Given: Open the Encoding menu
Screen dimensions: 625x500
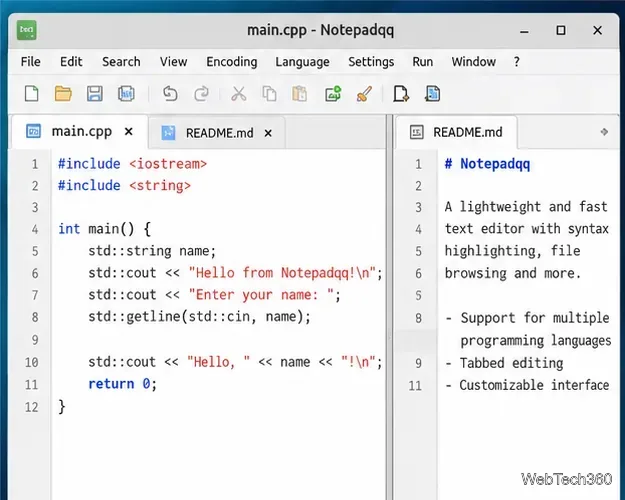Looking at the screenshot, I should click(x=232, y=62).
